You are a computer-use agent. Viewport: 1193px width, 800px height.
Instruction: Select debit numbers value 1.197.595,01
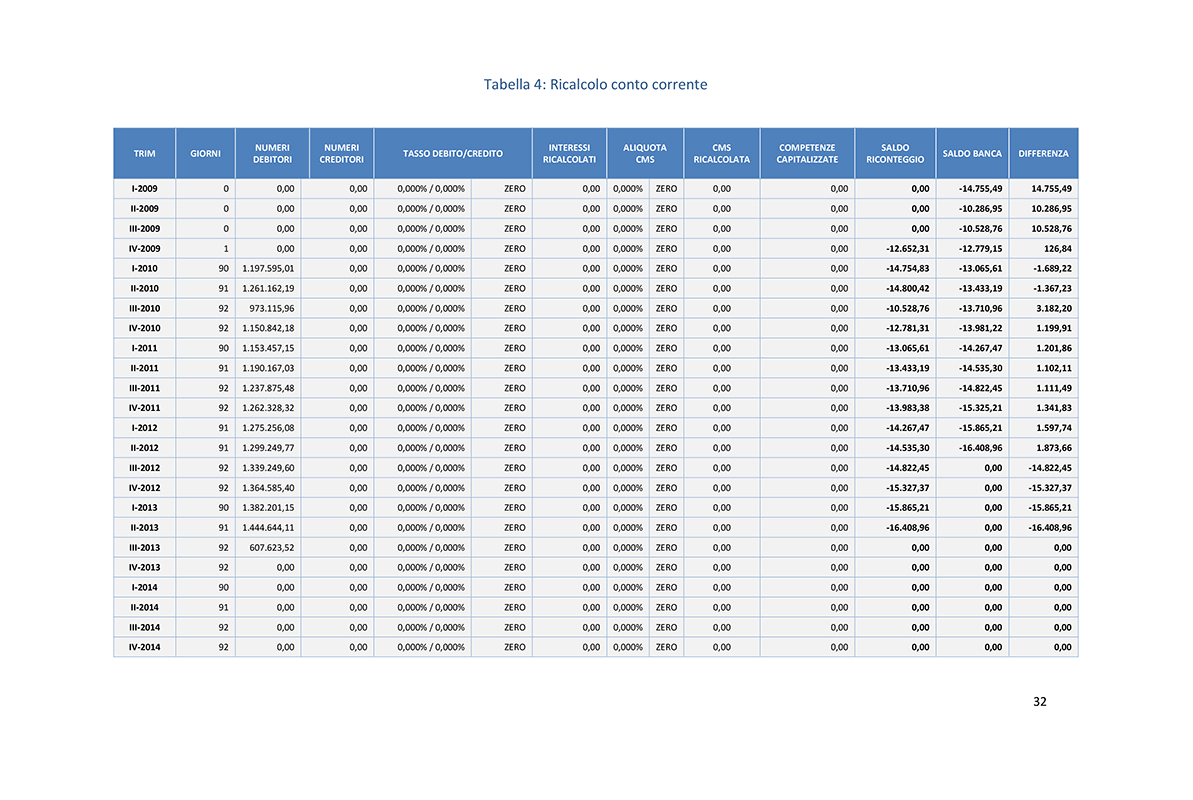(269, 269)
